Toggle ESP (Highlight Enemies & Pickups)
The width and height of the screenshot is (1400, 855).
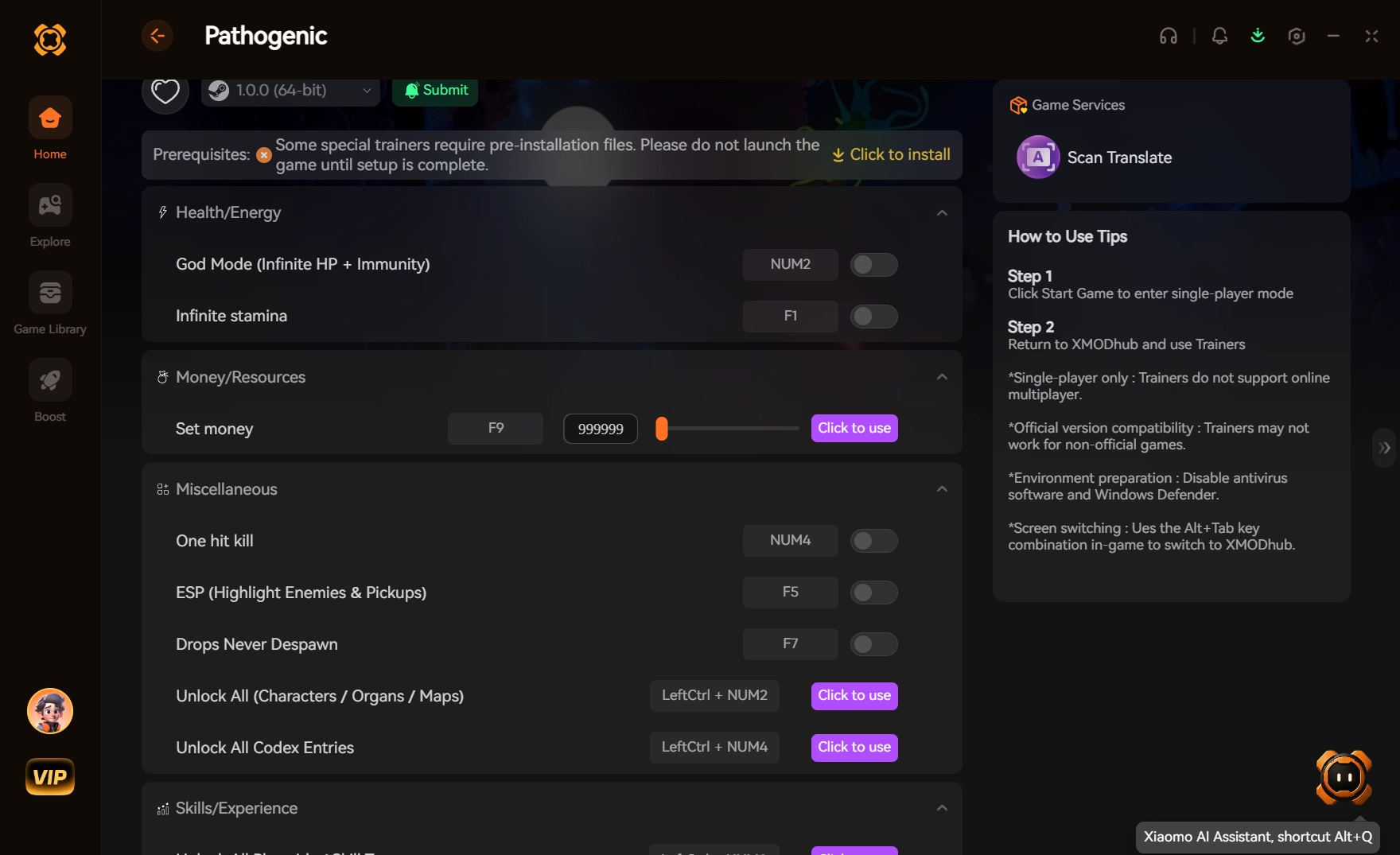pyautogui.click(x=873, y=593)
